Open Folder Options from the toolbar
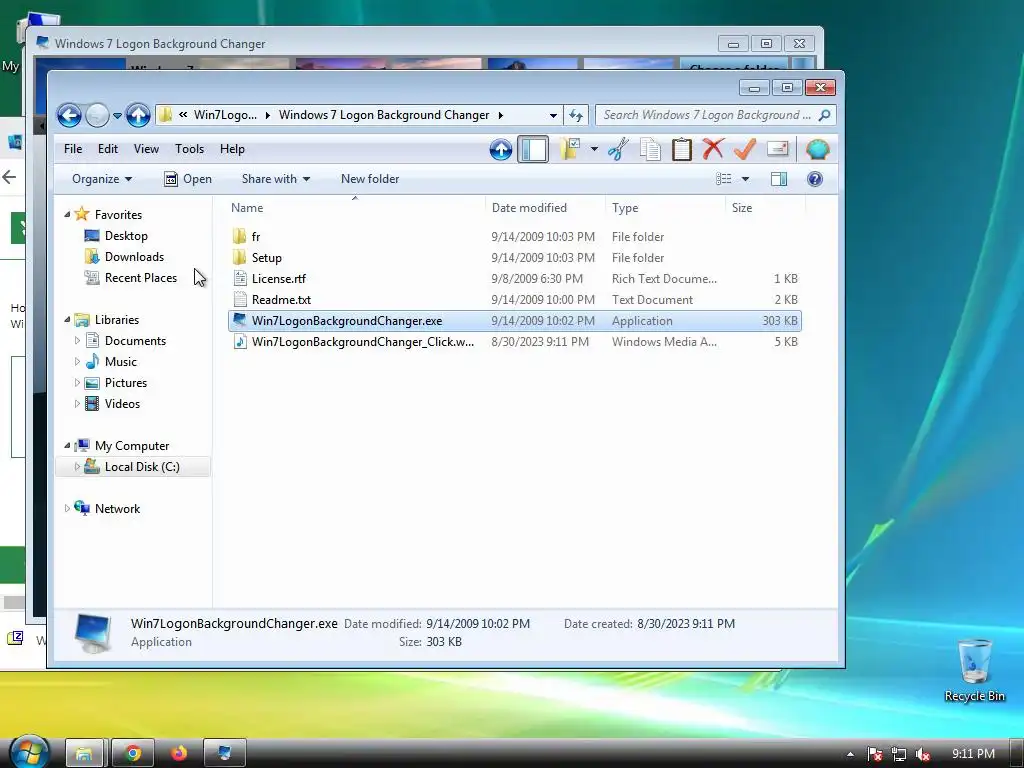The width and height of the screenshot is (1024, 768). 570,150
